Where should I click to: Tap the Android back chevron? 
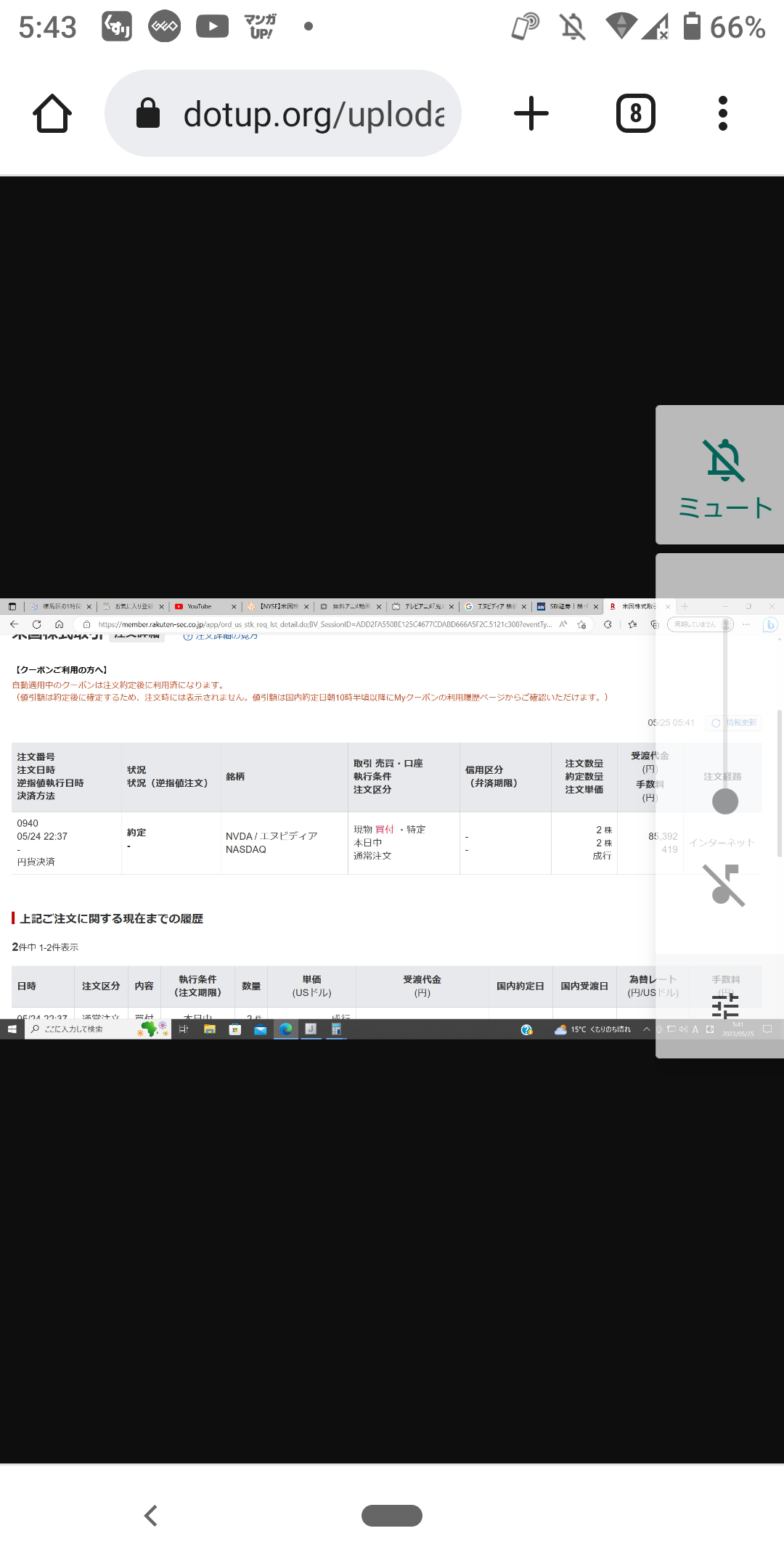click(x=151, y=1516)
